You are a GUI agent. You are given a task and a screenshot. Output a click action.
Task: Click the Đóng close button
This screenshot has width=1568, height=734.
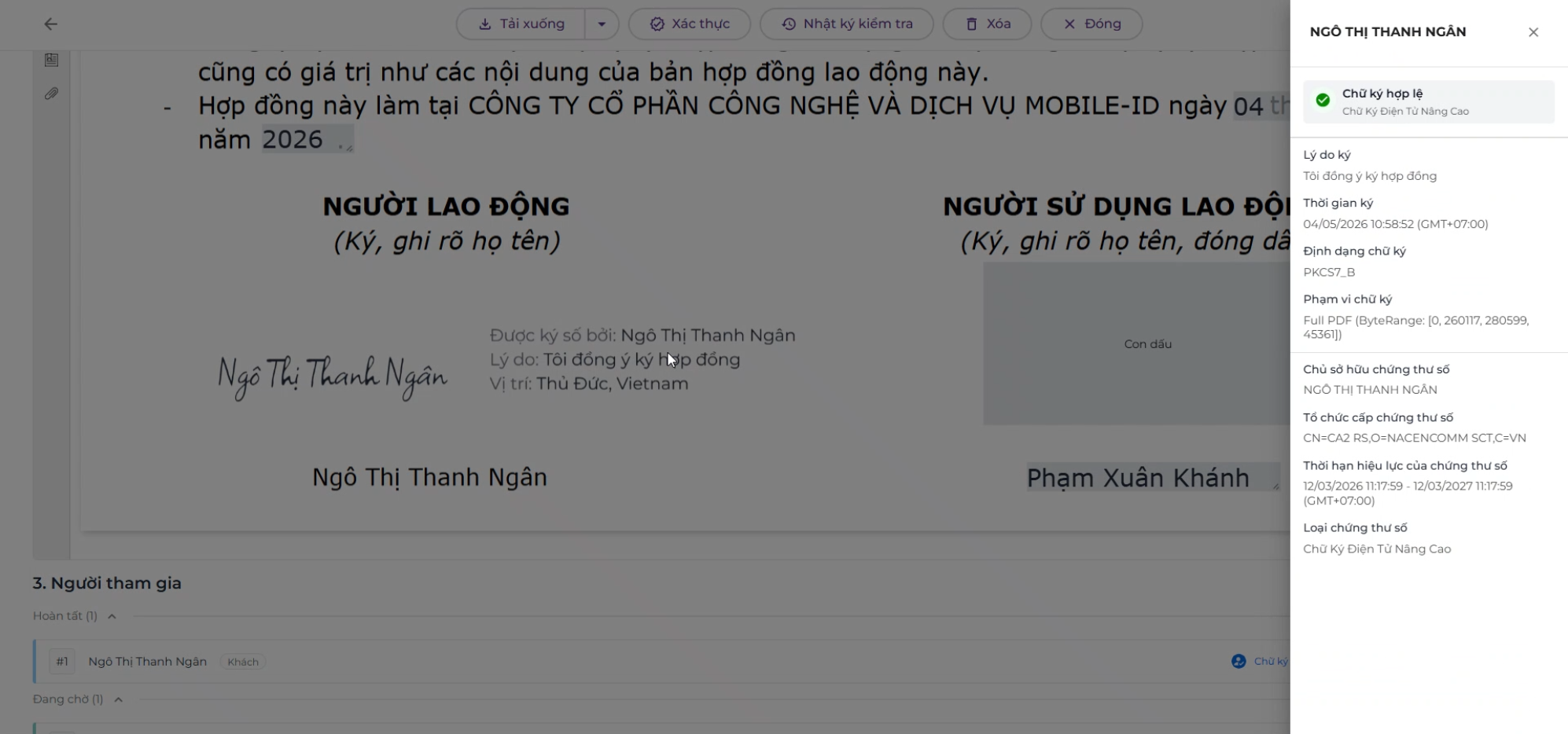pos(1091,24)
